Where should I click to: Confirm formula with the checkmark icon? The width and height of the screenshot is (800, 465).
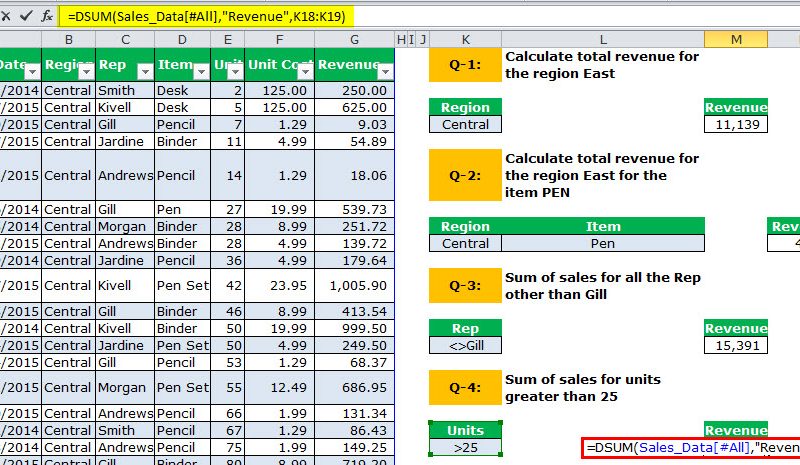tap(26, 16)
